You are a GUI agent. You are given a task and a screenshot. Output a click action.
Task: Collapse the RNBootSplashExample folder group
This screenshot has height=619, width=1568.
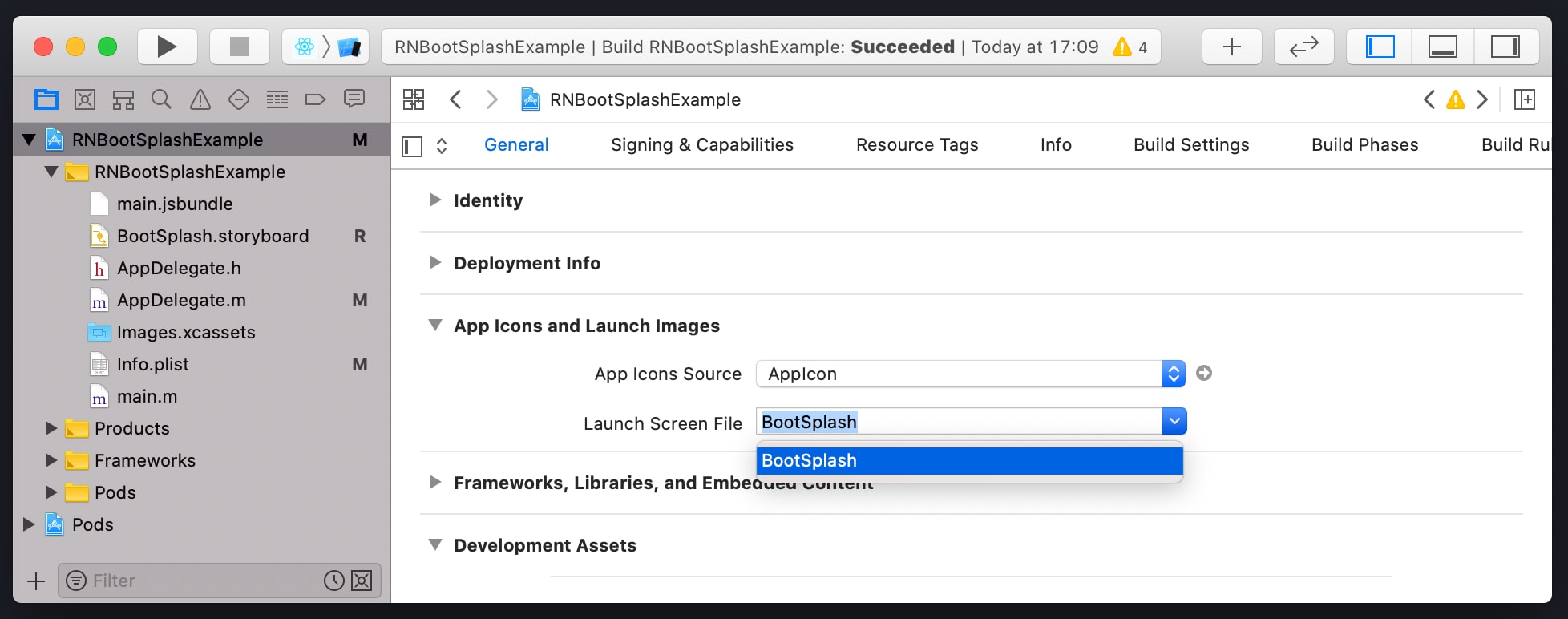[51, 172]
